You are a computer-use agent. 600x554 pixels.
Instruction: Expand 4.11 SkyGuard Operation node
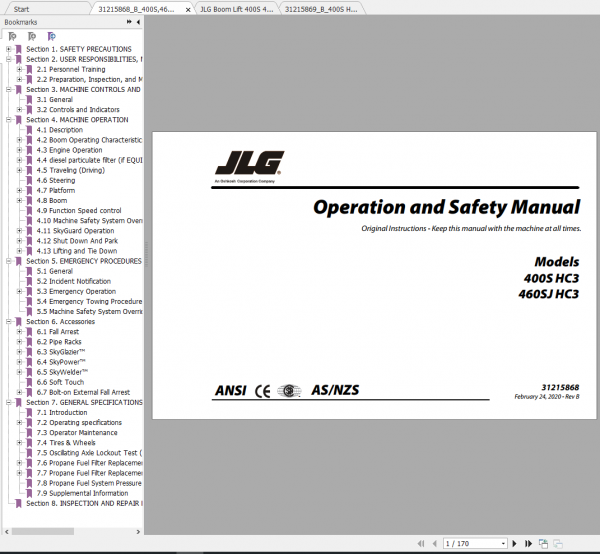(x=19, y=231)
